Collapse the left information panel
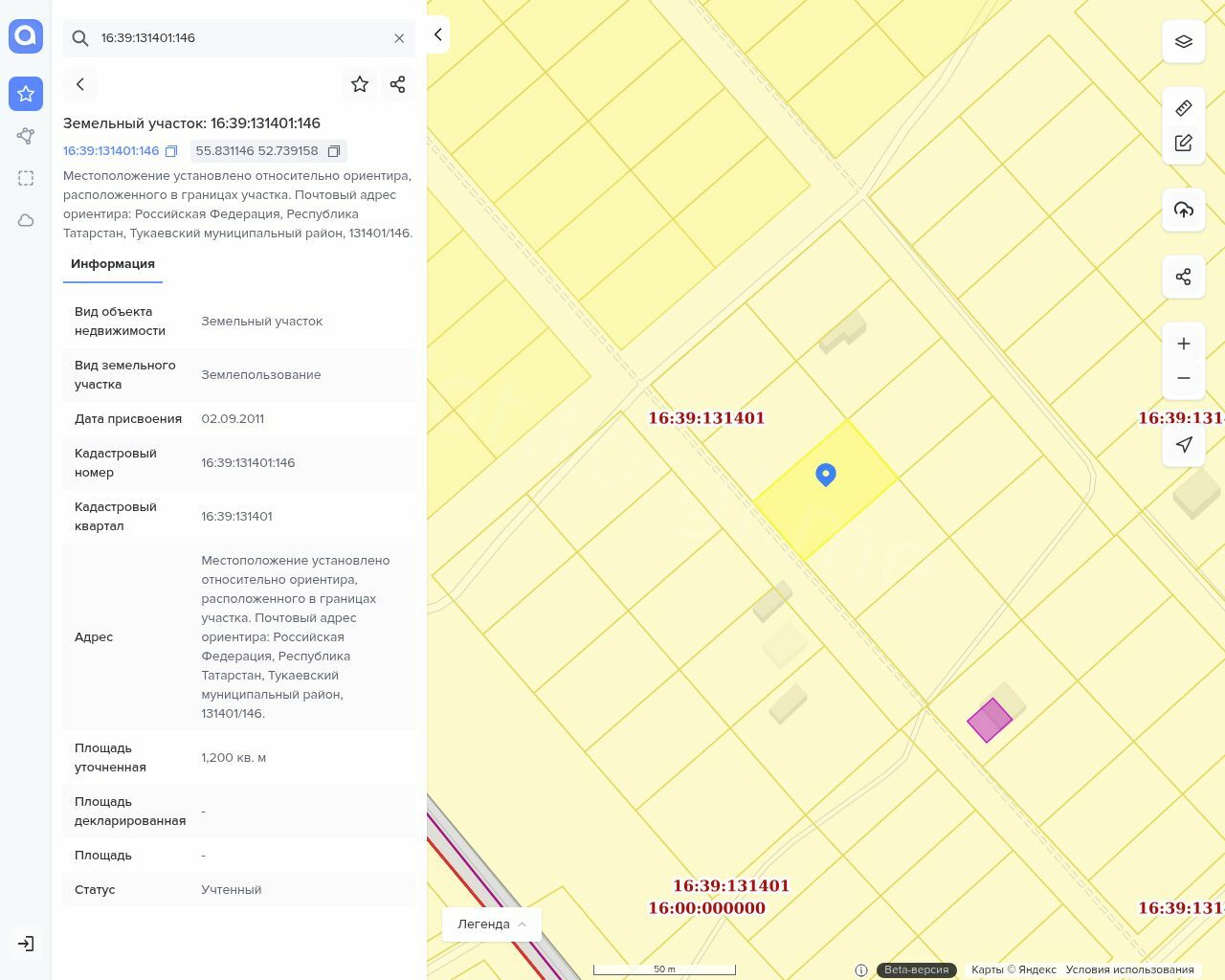 point(437,34)
